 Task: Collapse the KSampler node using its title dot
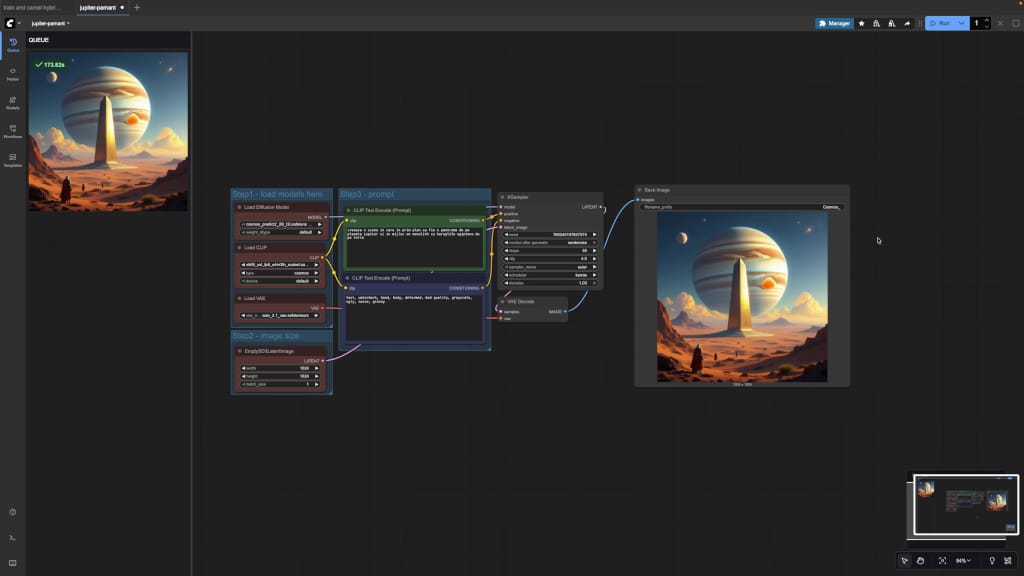(502, 197)
